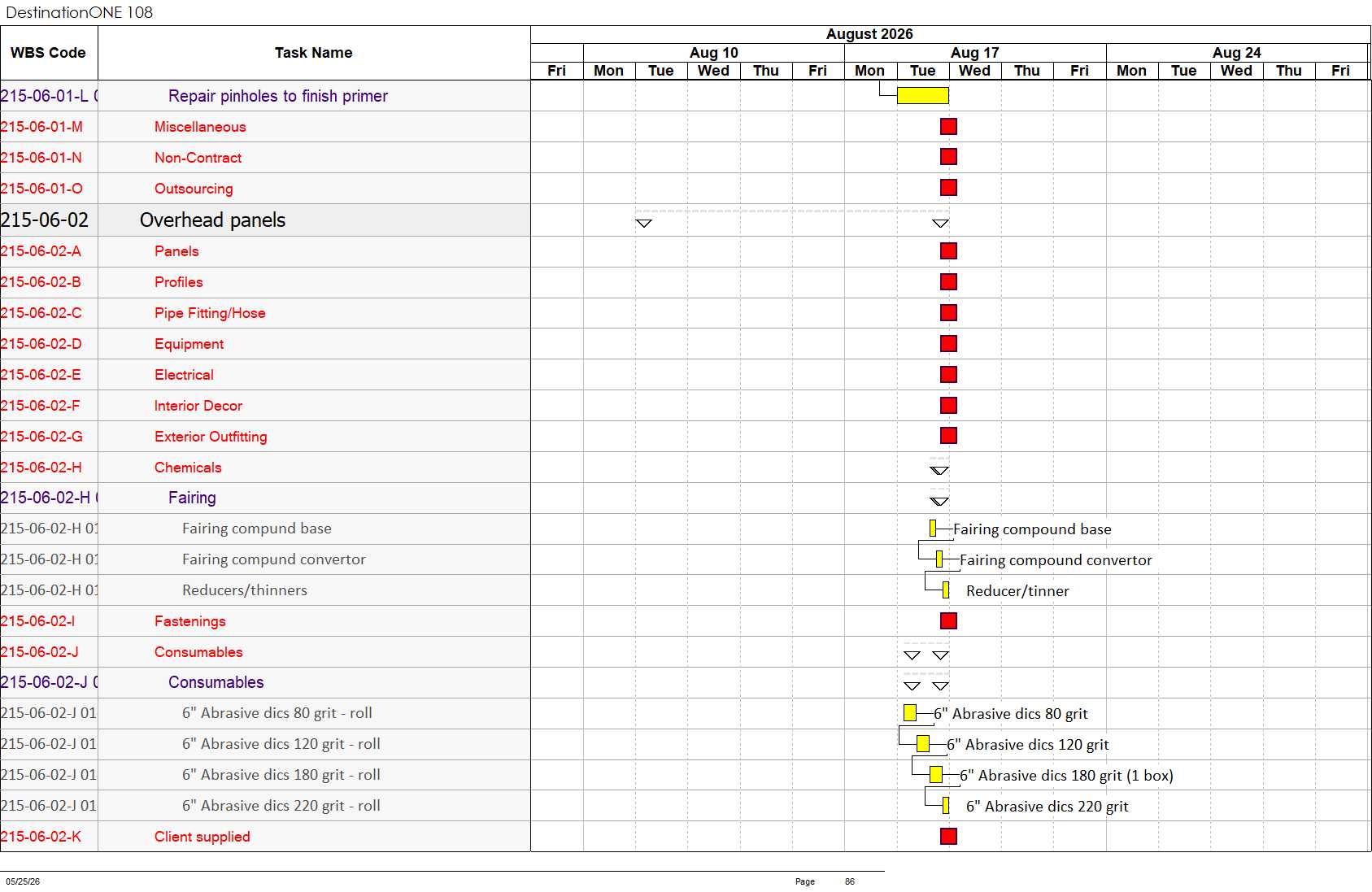
Task: Select the red Miscellaneous milestone marker
Action: coord(948,126)
